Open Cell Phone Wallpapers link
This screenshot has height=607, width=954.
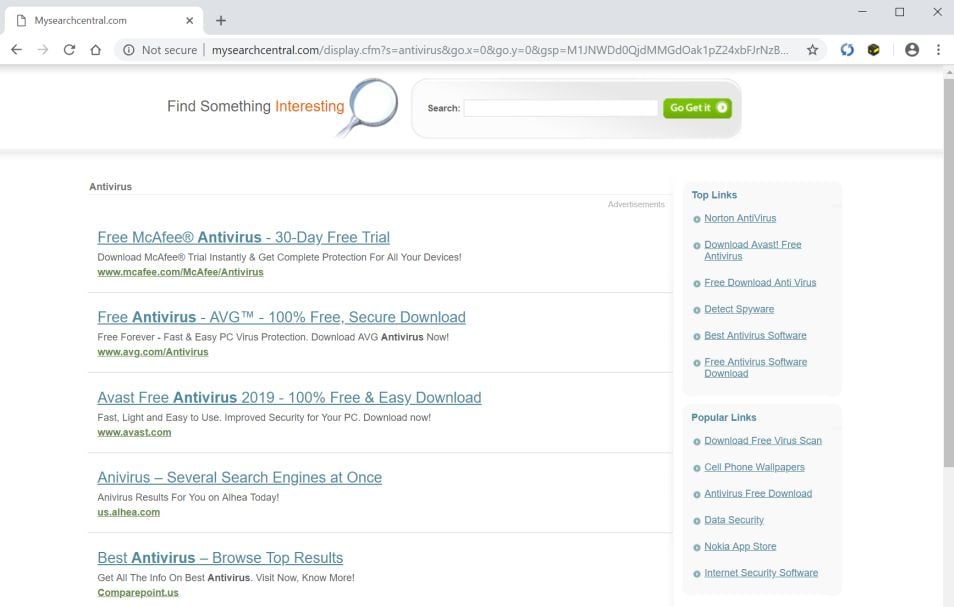[754, 467]
